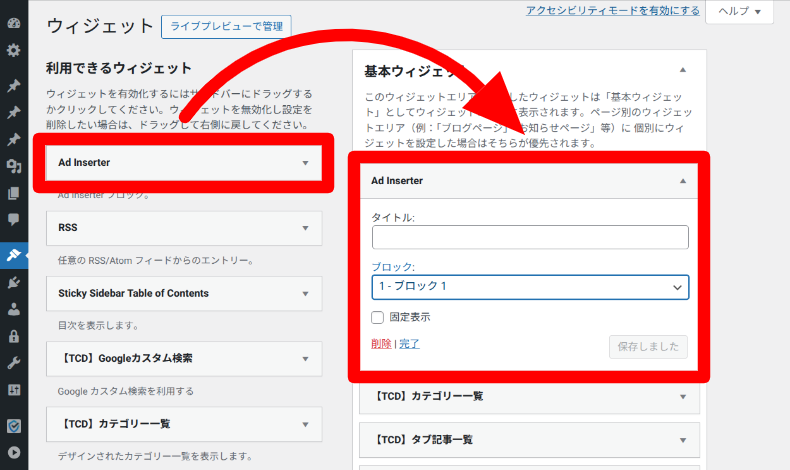The height and width of the screenshot is (470, 790).
Task: Click the padlock icon in sidebar
Action: pos(14,336)
